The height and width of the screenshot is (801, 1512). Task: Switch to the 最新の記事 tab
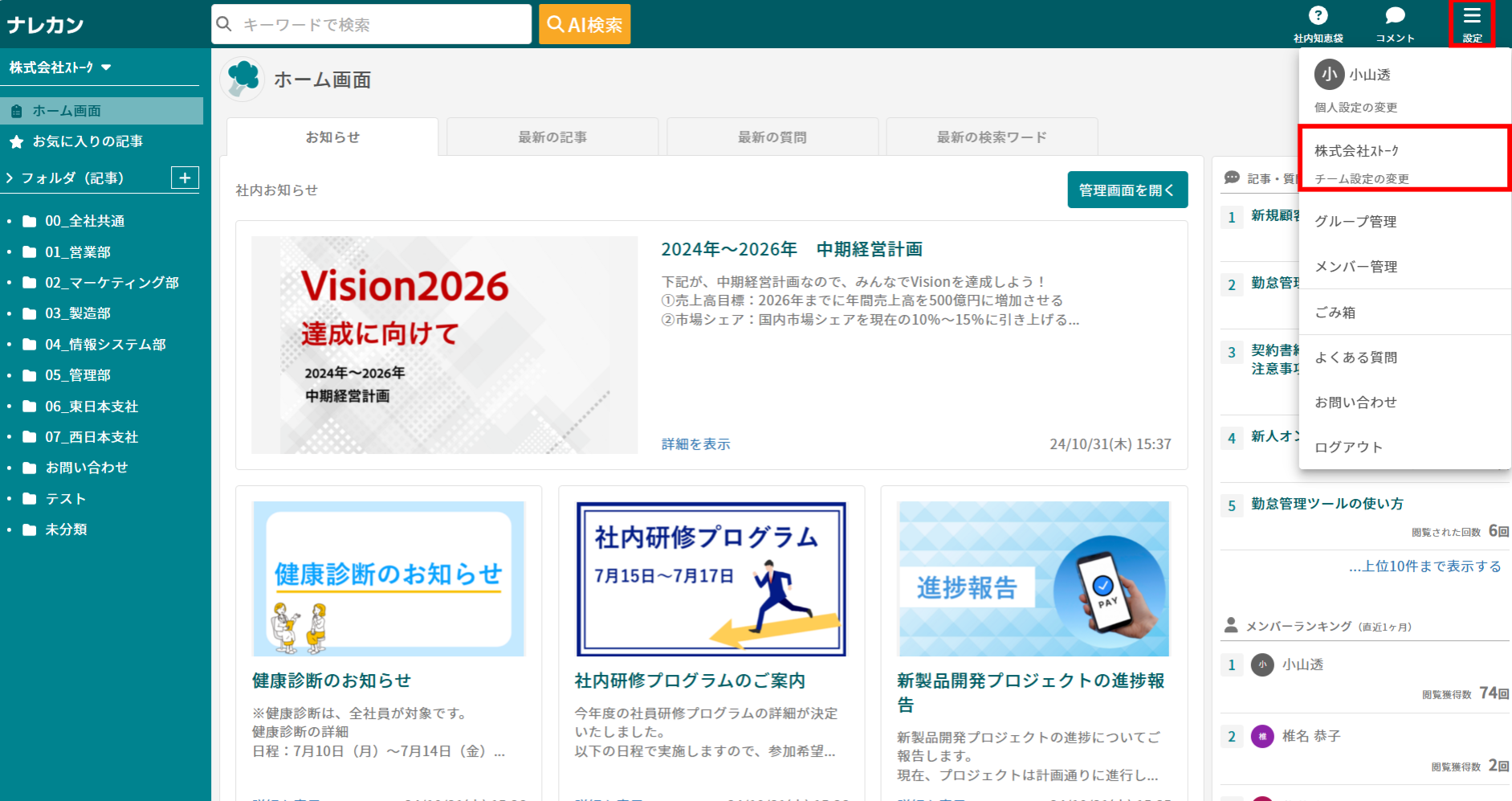click(x=552, y=137)
